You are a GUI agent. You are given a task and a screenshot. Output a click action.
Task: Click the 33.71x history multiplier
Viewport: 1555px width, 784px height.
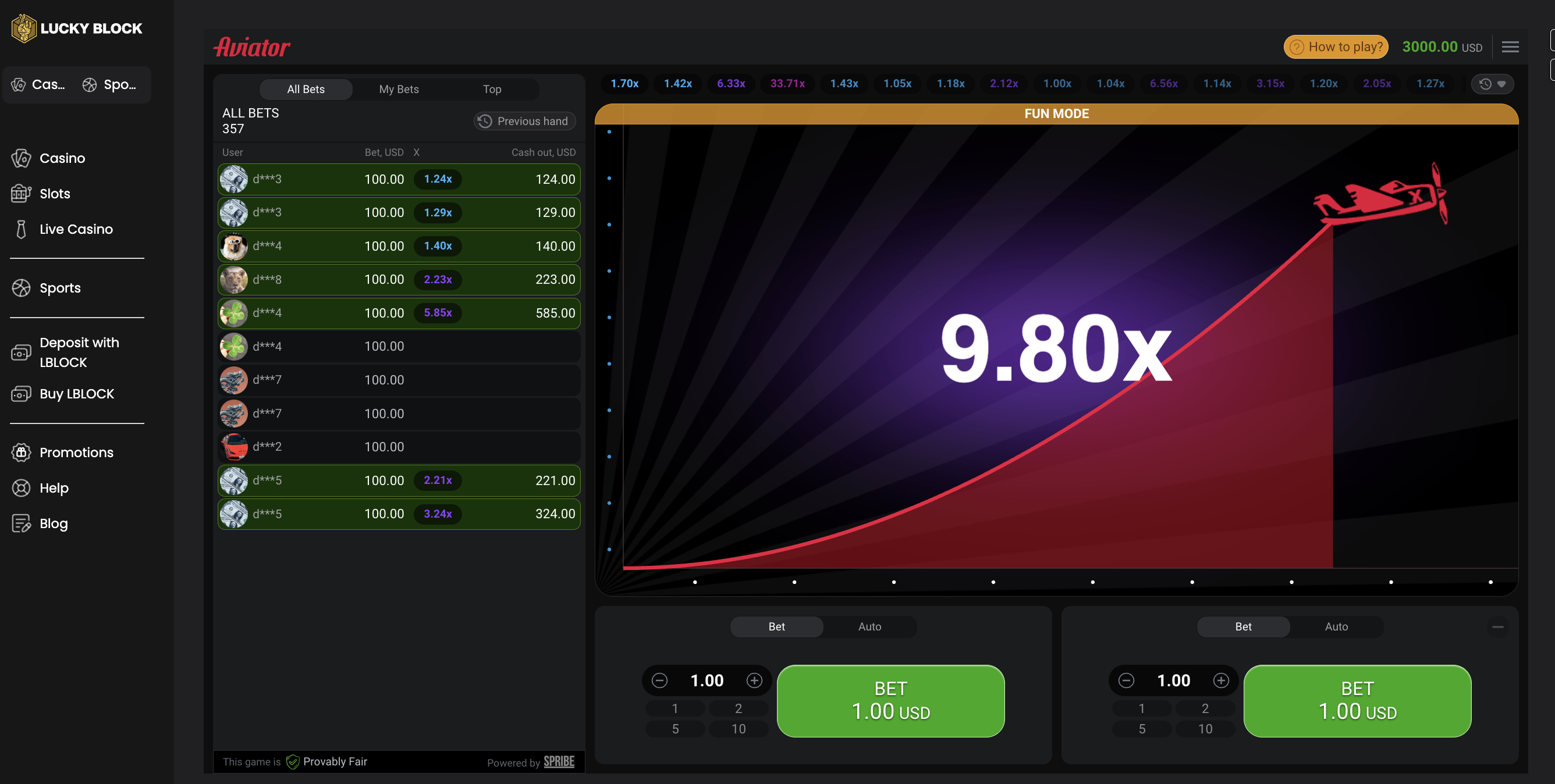tap(788, 84)
